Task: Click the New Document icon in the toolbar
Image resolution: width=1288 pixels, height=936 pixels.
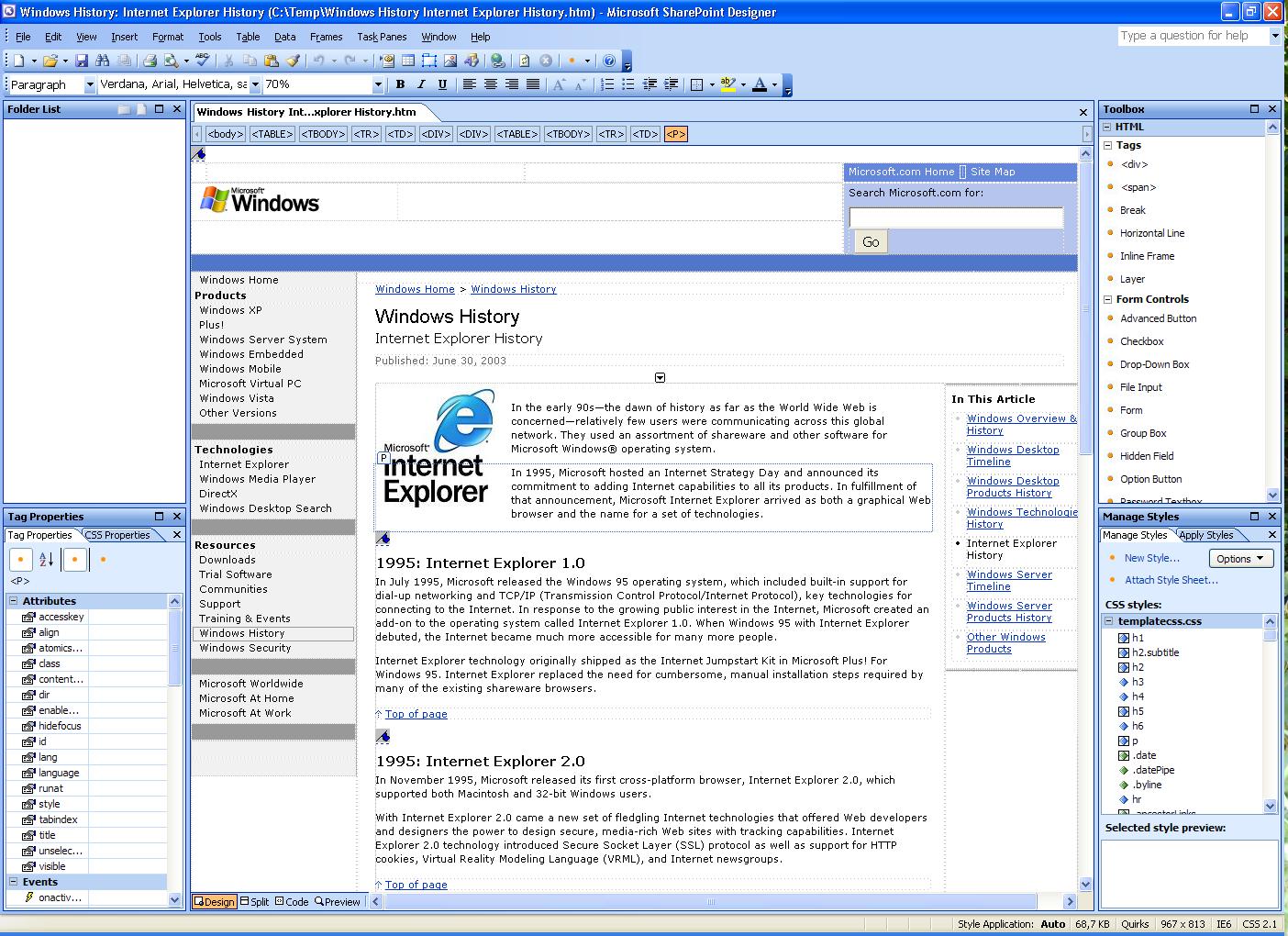Action: [18, 61]
